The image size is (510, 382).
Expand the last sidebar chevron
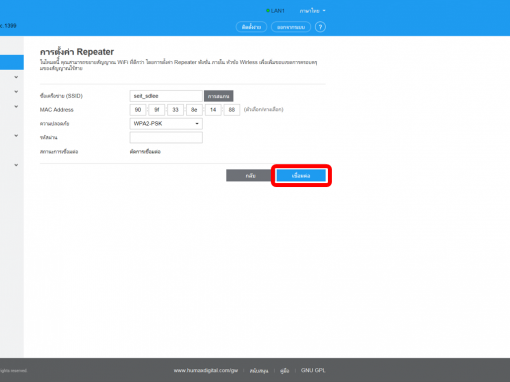point(16,165)
